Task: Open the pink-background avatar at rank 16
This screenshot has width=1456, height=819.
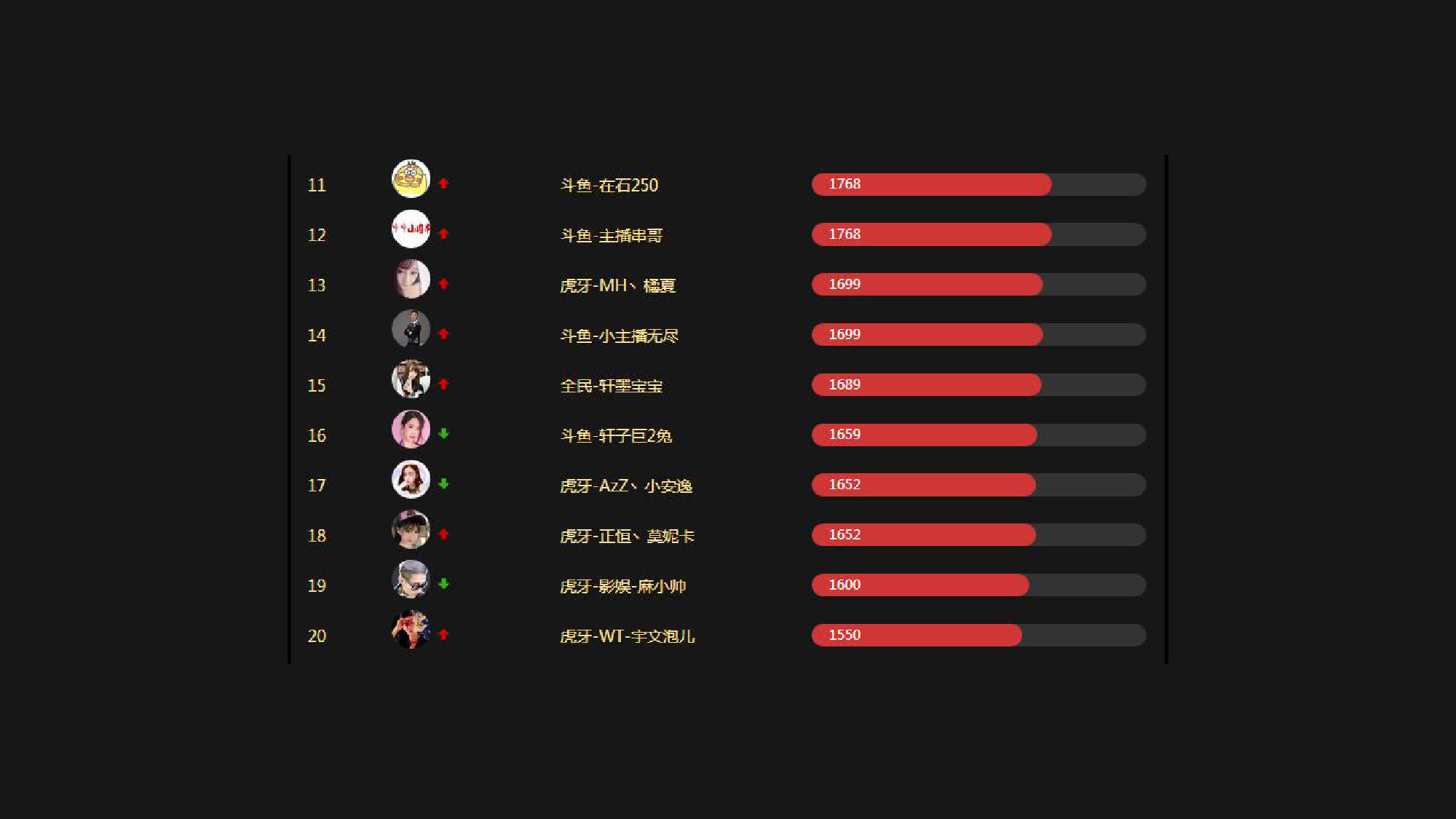Action: pyautogui.click(x=411, y=430)
